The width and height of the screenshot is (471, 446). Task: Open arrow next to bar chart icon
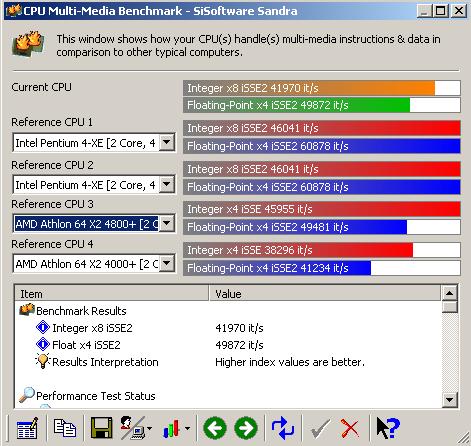(188, 428)
